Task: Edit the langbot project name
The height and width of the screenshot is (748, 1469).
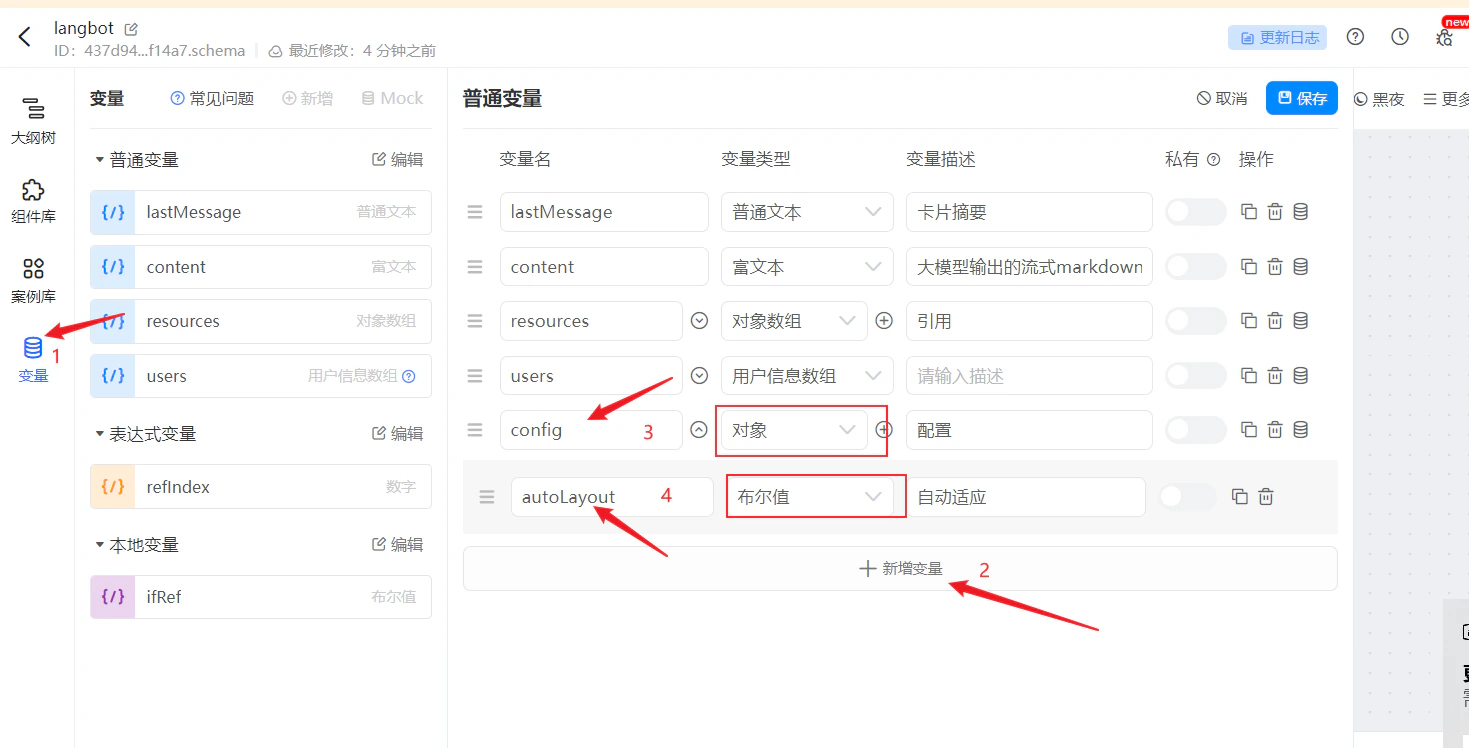Action: [x=131, y=29]
